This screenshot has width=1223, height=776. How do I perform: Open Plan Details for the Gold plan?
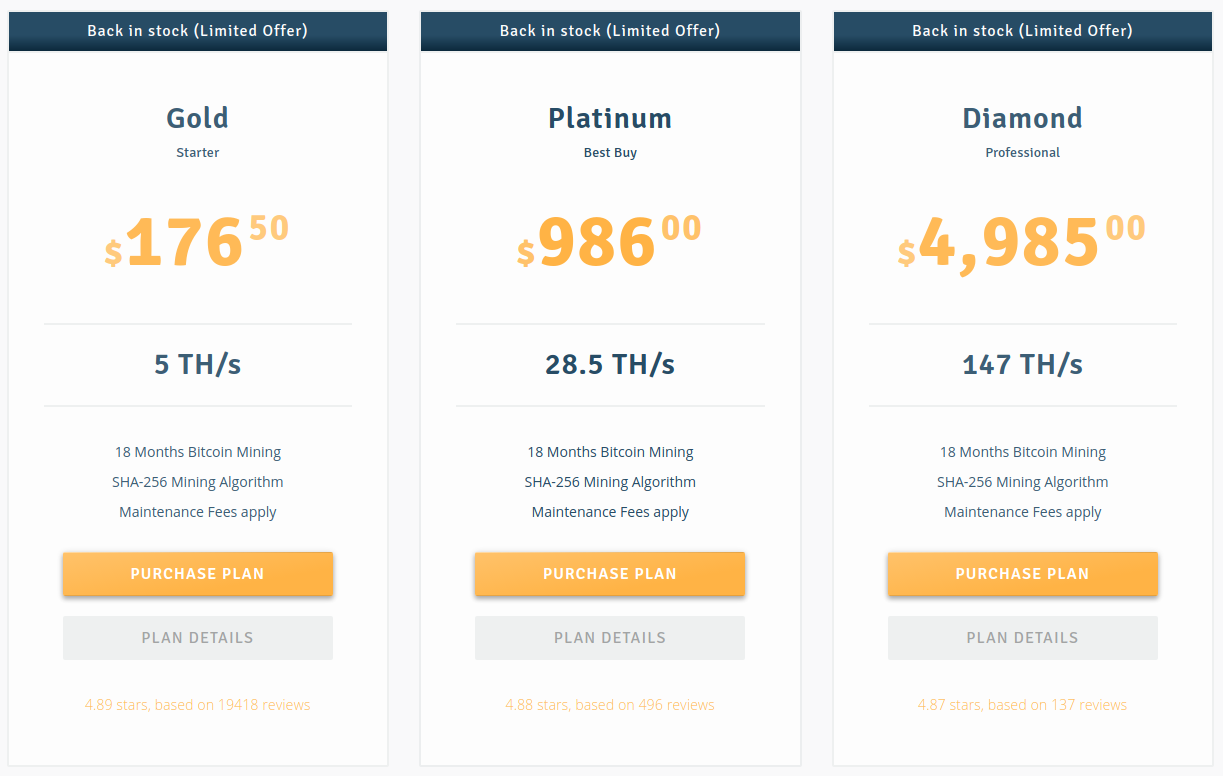click(x=197, y=638)
